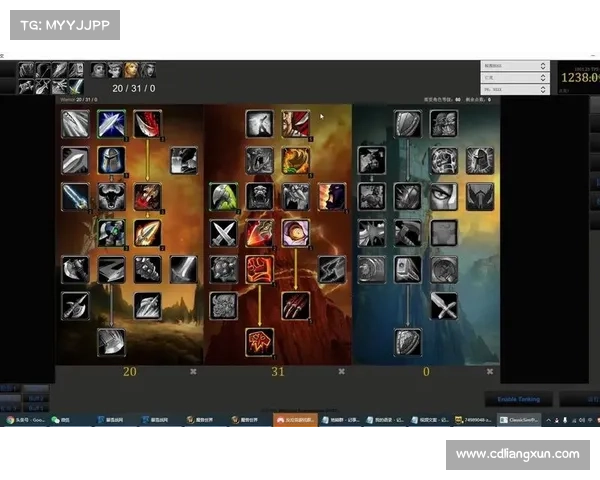Image resolution: width=600 pixels, height=480 pixels.
Task: Switch to the ClassicSim taskbar item
Action: (x=519, y=420)
